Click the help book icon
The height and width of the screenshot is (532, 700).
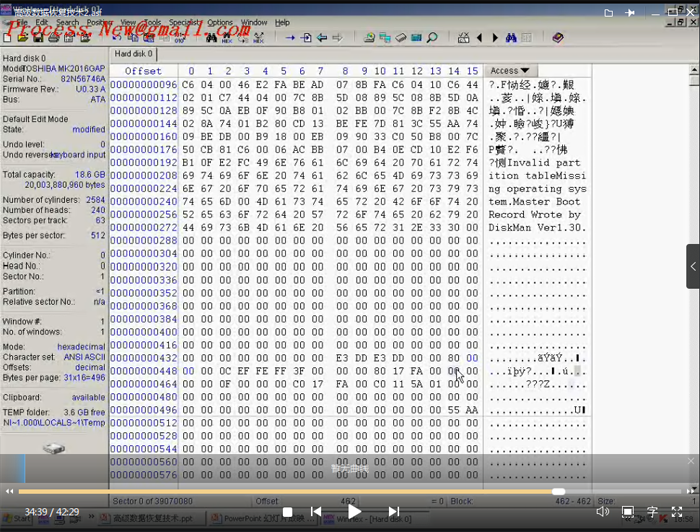pyautogui.click(x=558, y=38)
